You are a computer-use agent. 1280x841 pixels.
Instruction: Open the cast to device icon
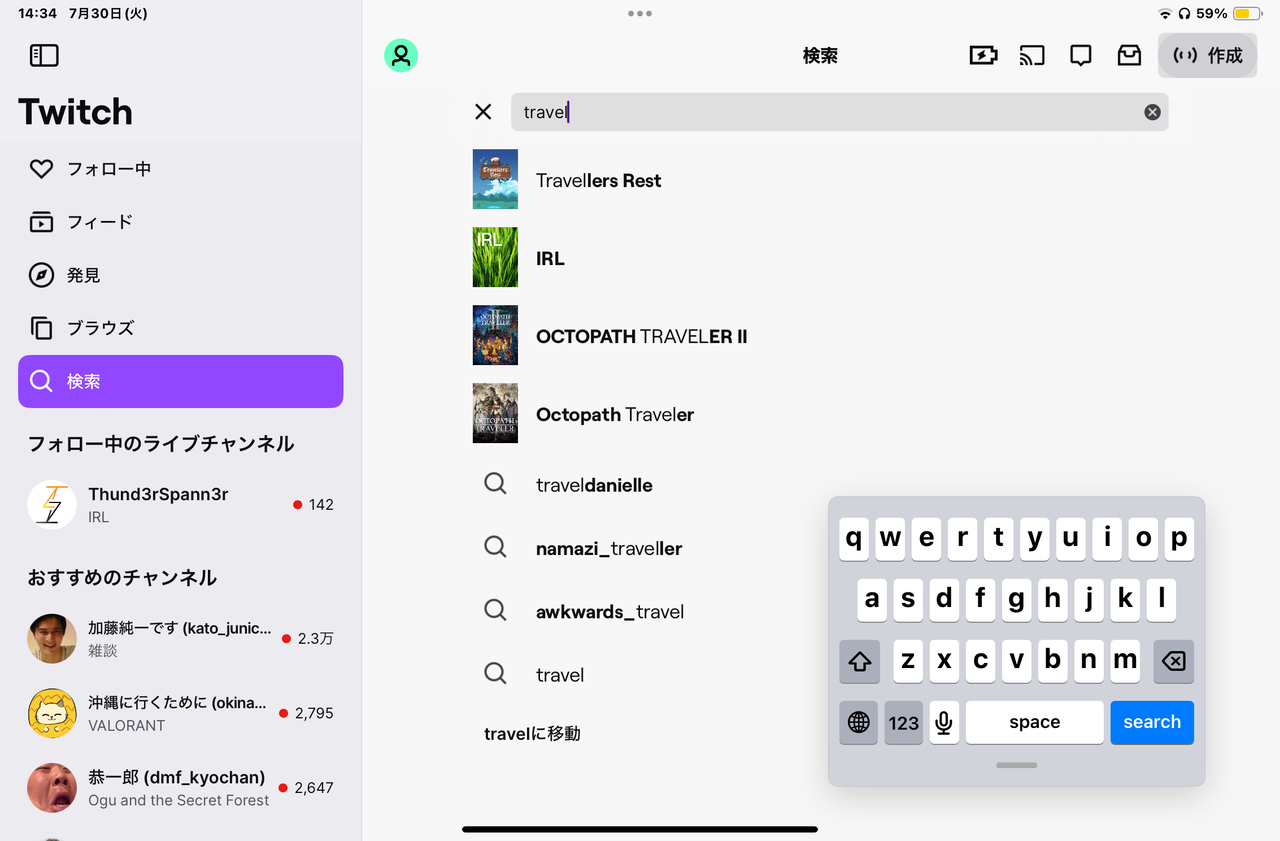pyautogui.click(x=1032, y=56)
